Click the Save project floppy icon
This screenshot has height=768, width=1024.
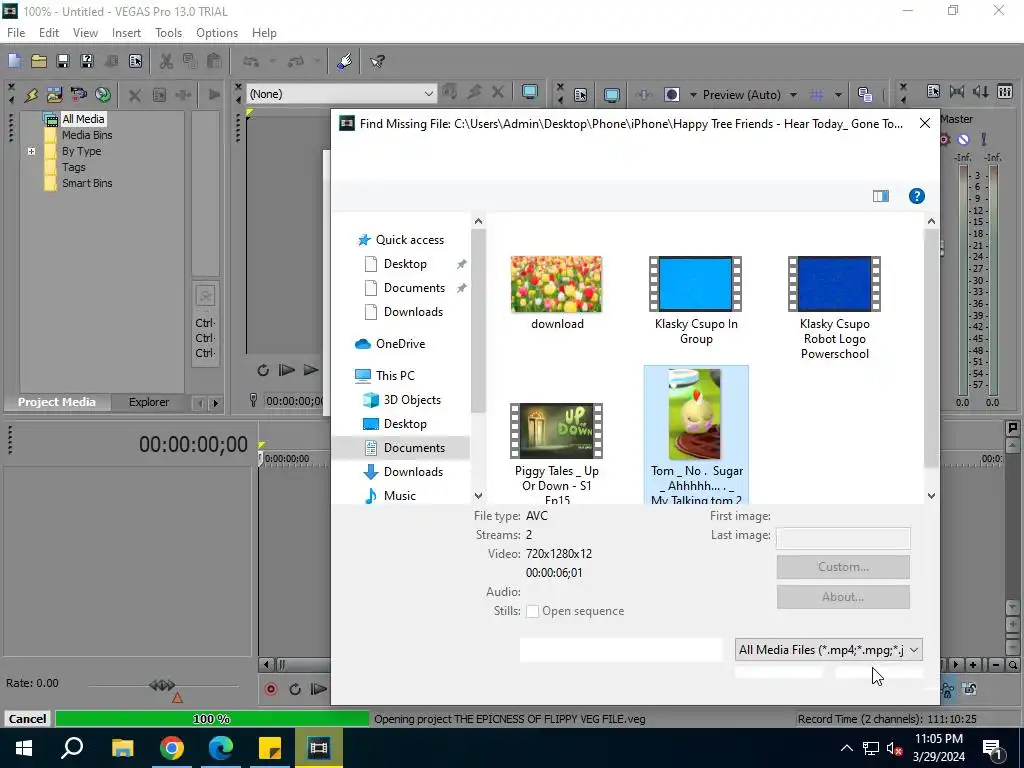[x=63, y=61]
